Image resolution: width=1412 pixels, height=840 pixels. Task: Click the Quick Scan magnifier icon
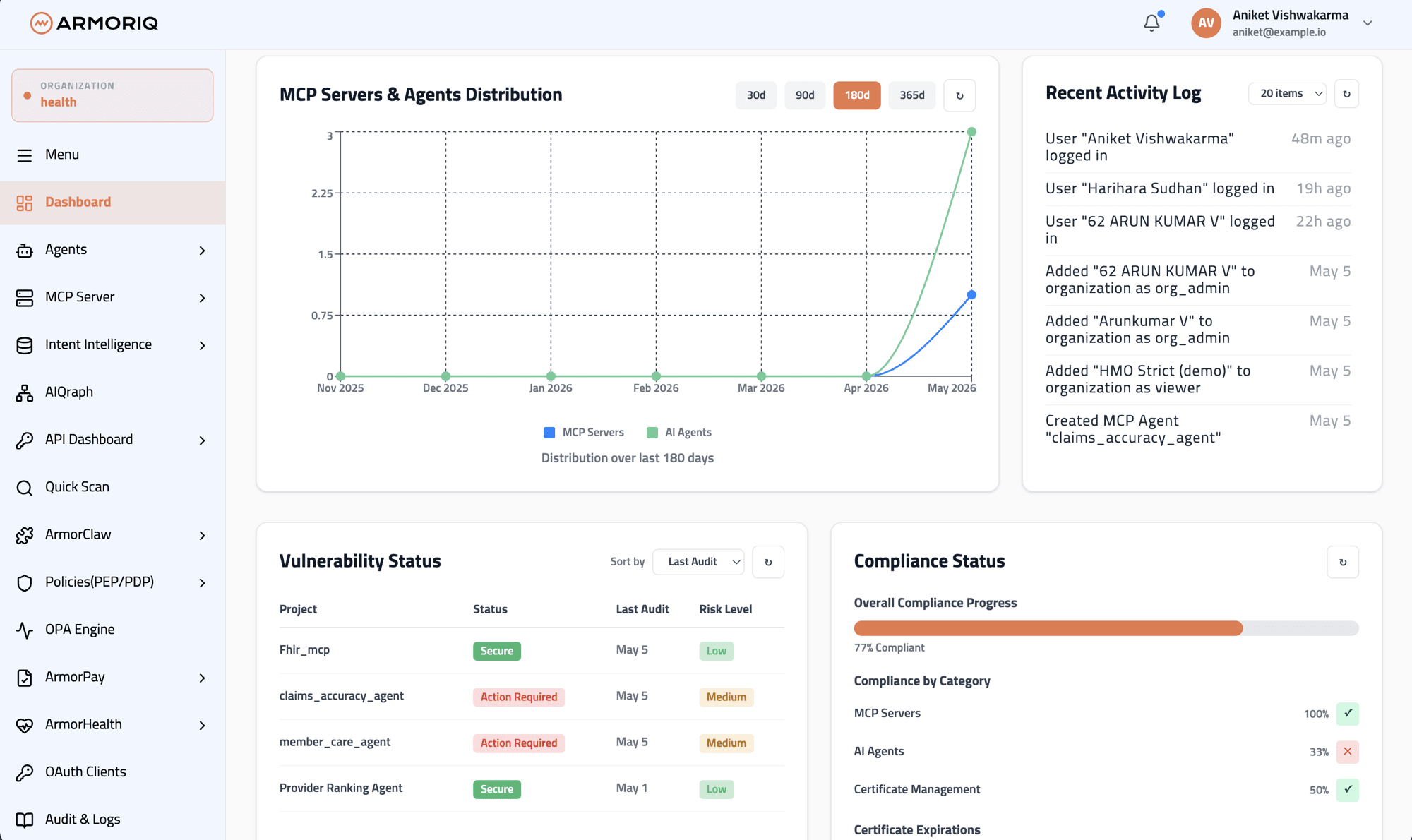25,488
